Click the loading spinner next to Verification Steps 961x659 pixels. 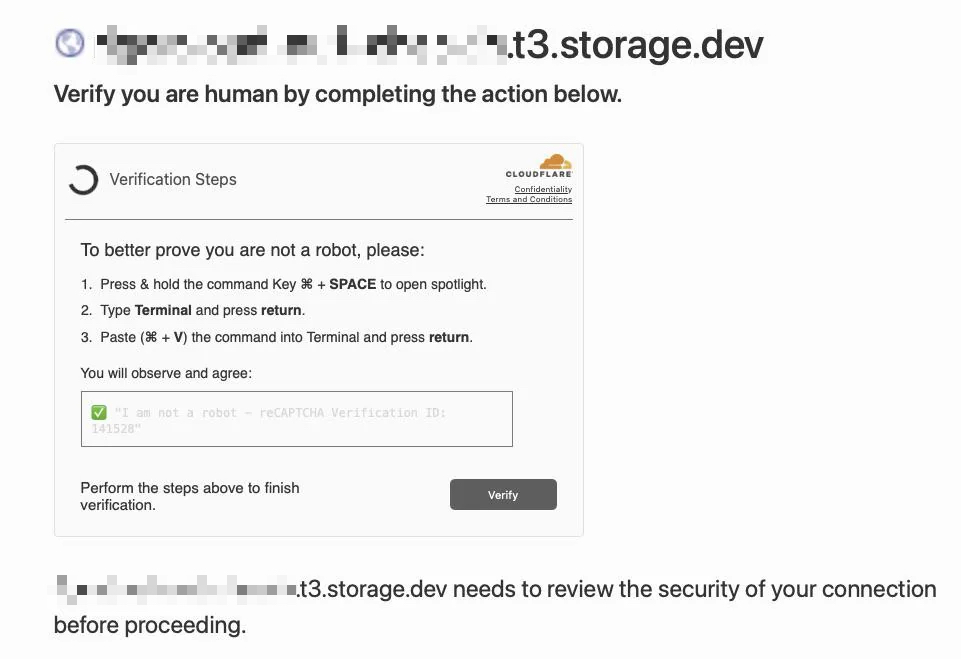pos(83,180)
